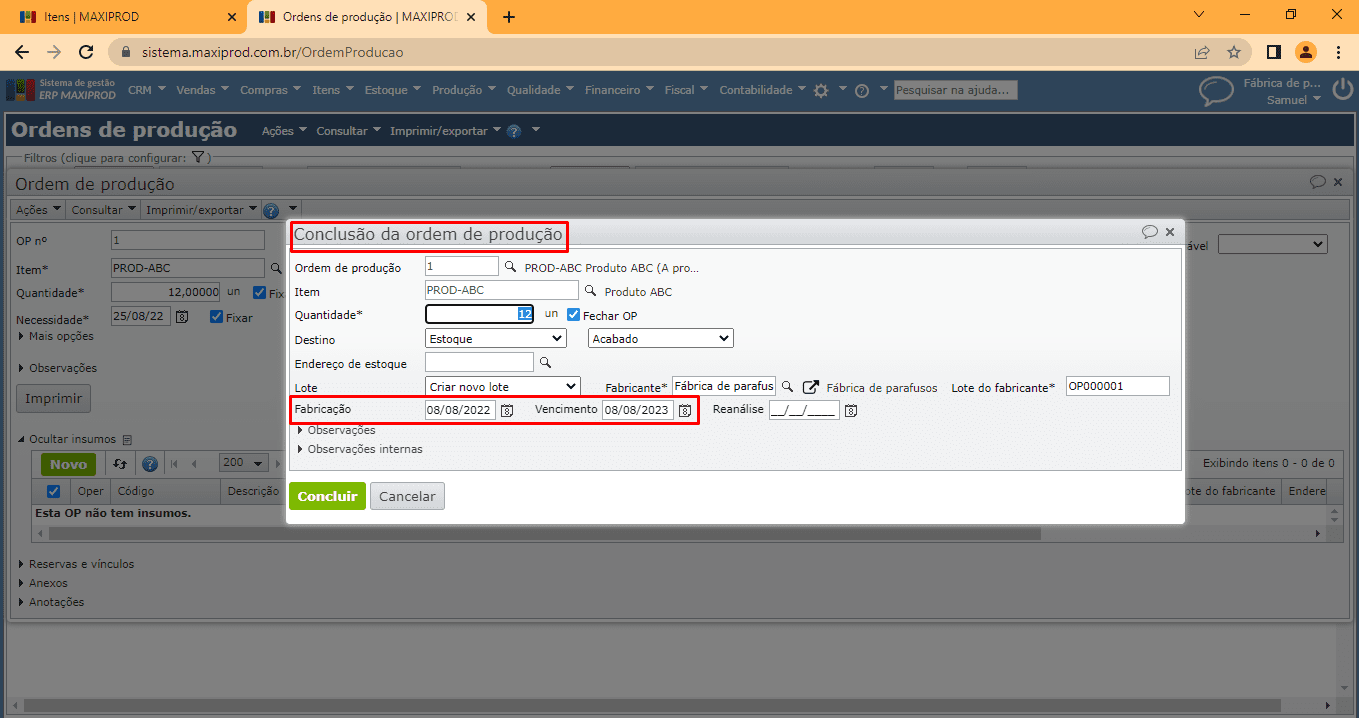Open the responsável dropdown at right
This screenshot has width=1359, height=718.
tap(1272, 244)
